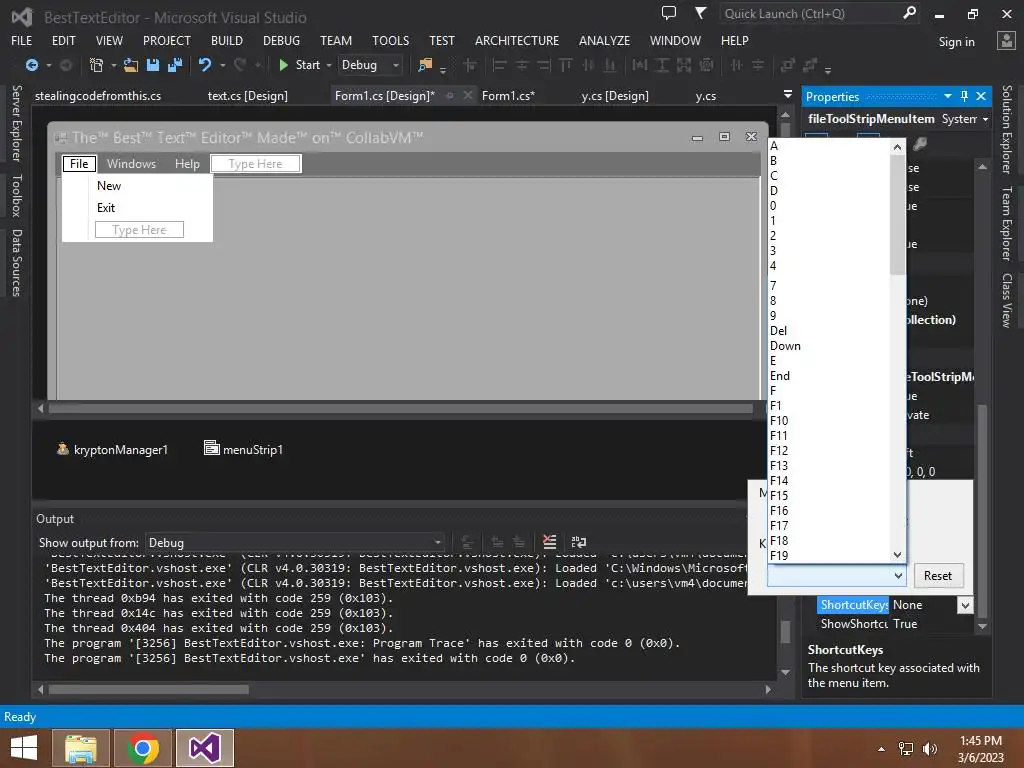Viewport: 1024px width, 768px height.
Task: Open ShortcutKeys None value dropdown
Action: (x=965, y=605)
